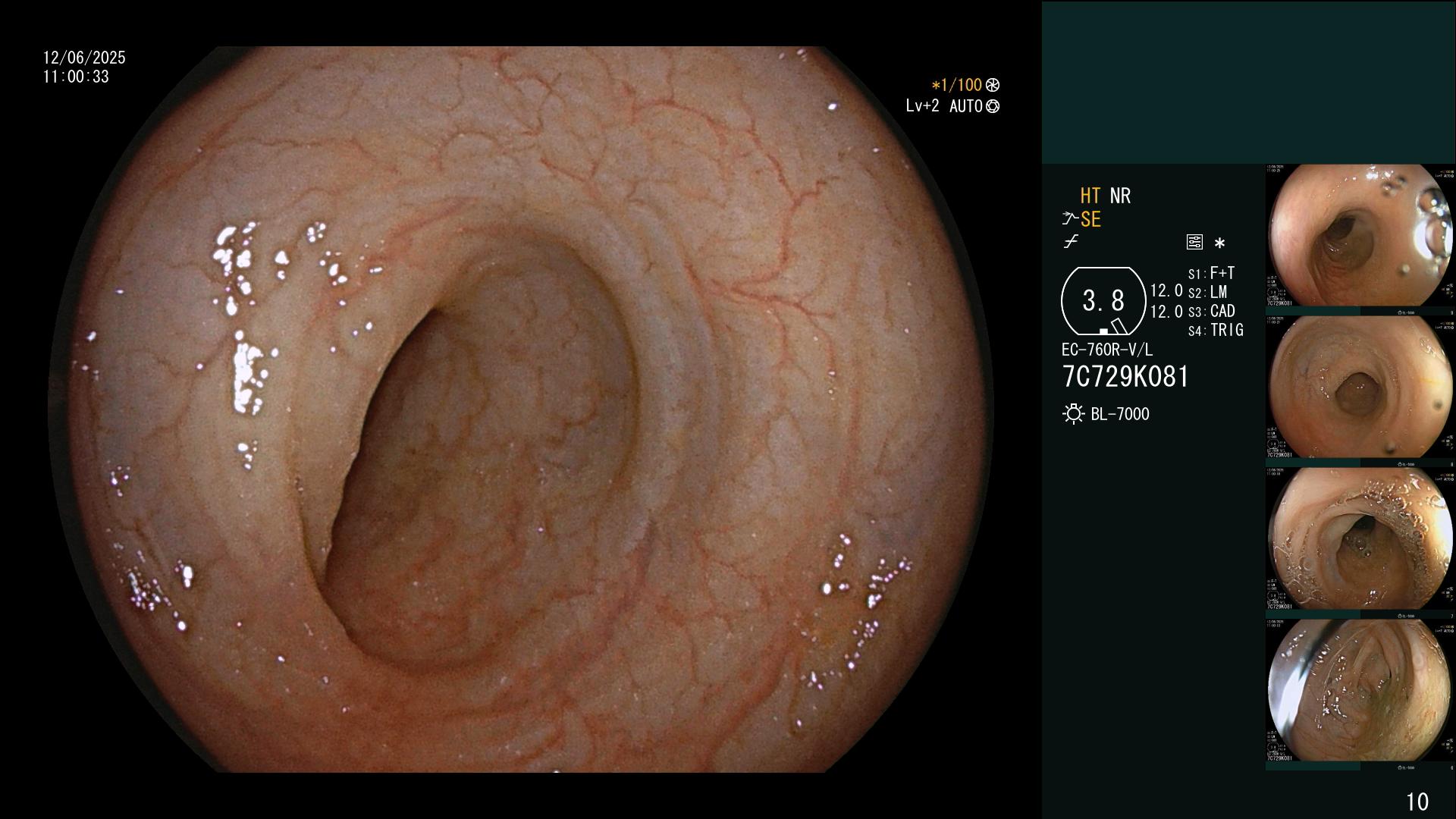Click the light source lamp icon
This screenshot has height=819, width=1456.
(x=1073, y=414)
